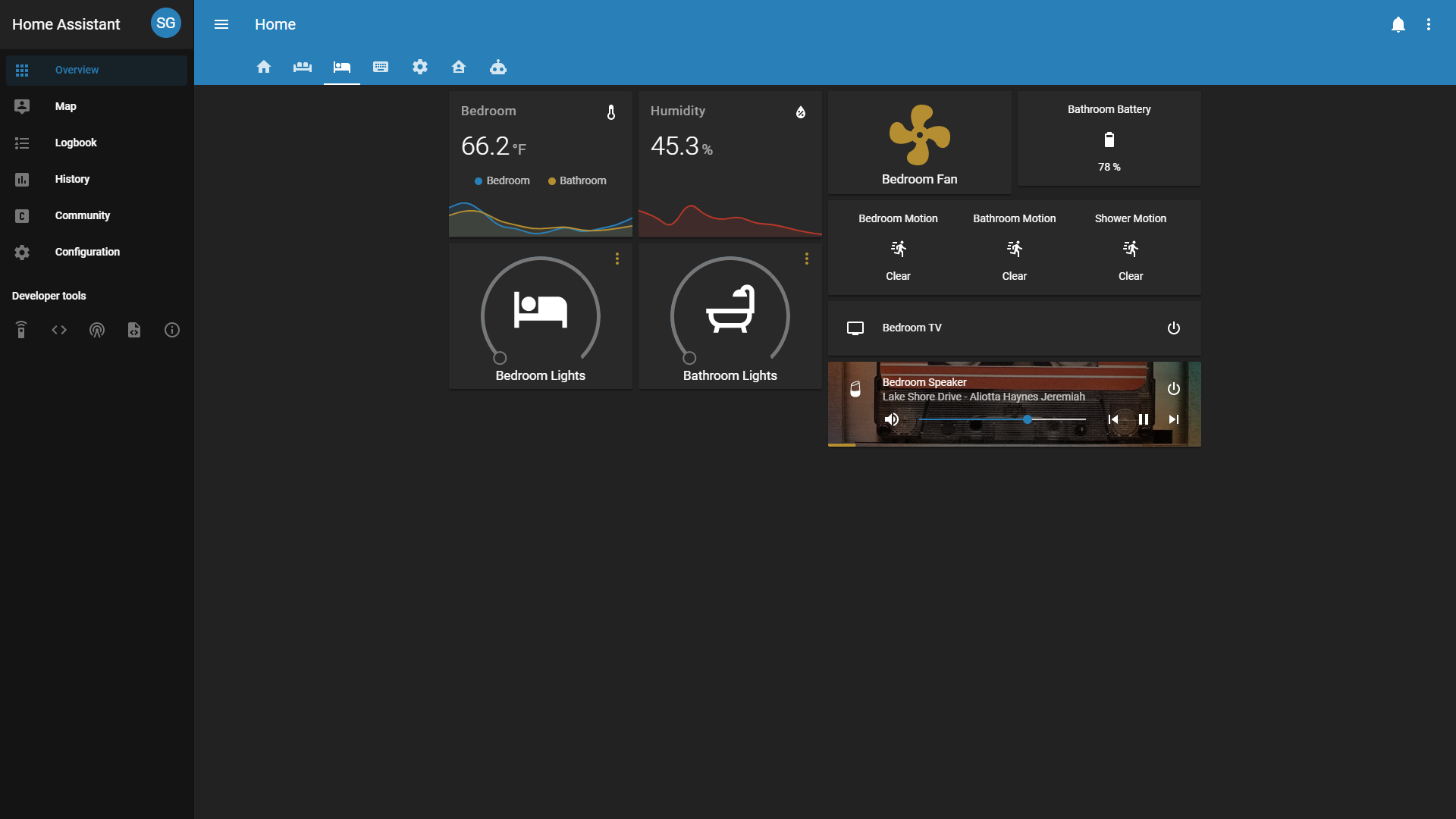Open the Map sidebar item
The width and height of the screenshot is (1456, 819).
pyautogui.click(x=65, y=106)
